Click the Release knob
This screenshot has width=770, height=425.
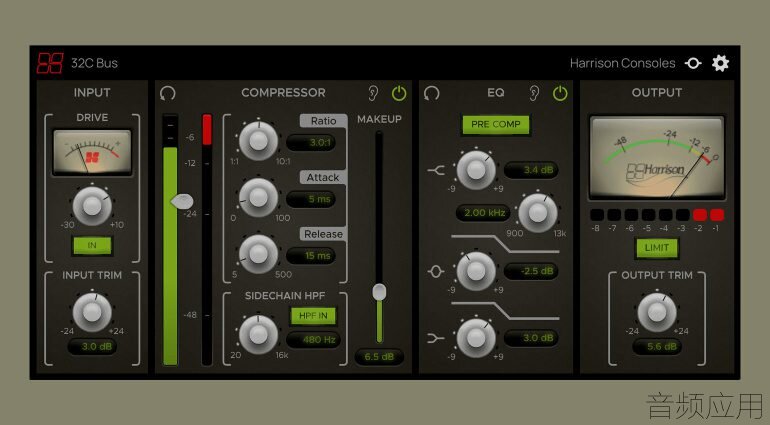click(258, 254)
